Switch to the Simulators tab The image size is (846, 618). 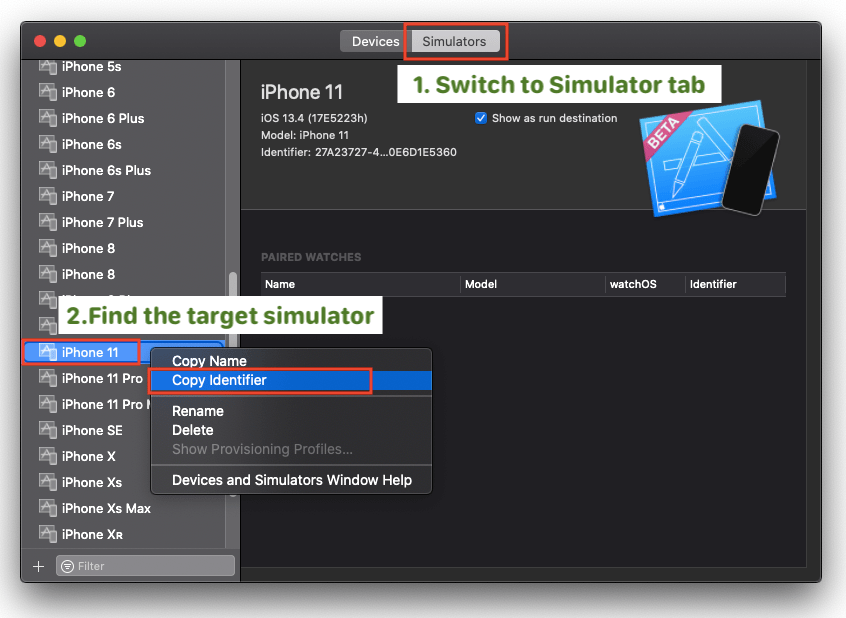pyautogui.click(x=454, y=42)
